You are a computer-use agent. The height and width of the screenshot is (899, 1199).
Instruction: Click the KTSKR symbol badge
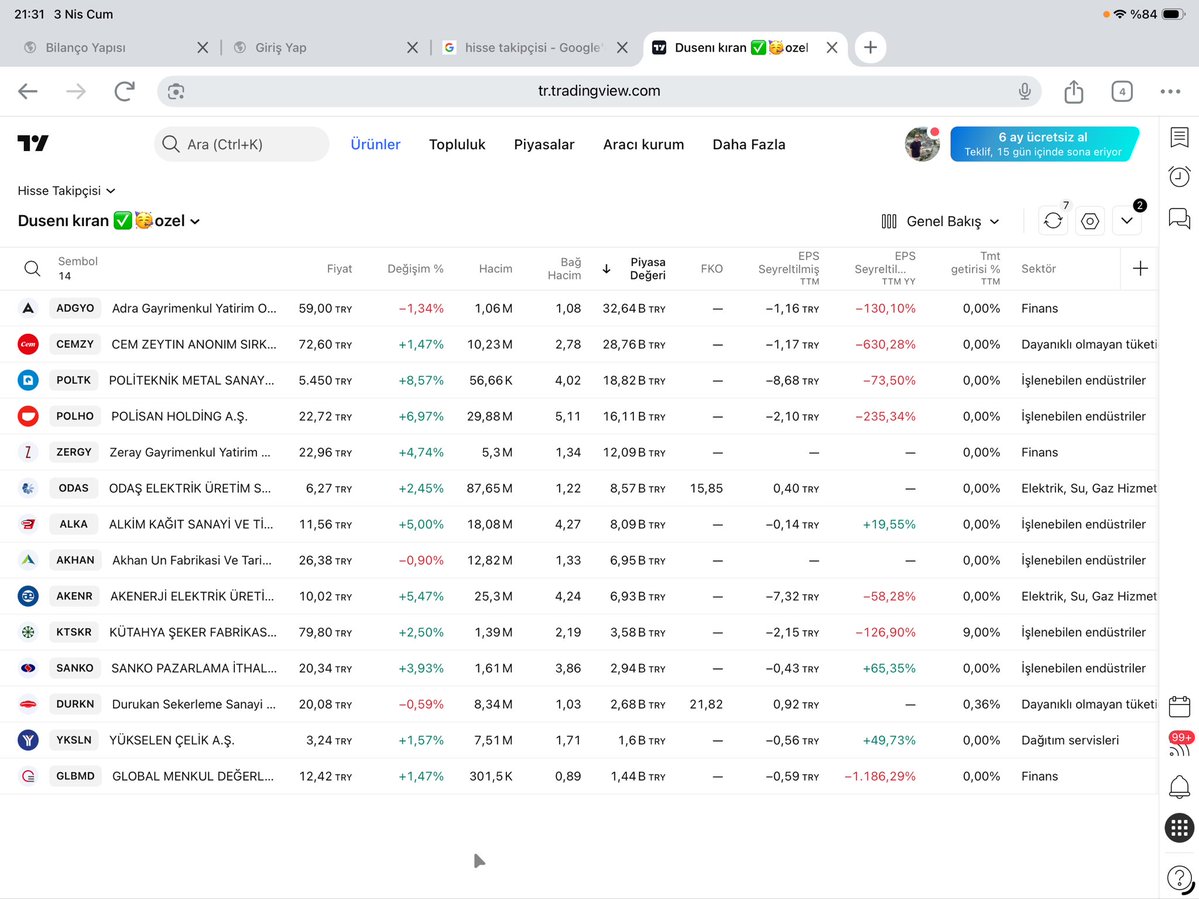(73, 632)
